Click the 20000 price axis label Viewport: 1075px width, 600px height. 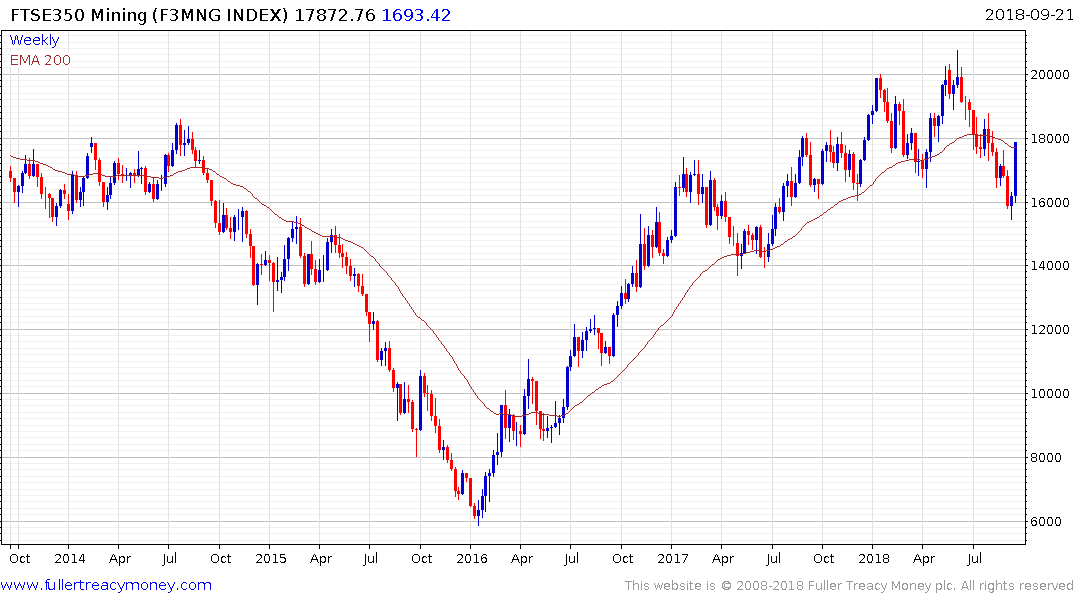point(1052,74)
